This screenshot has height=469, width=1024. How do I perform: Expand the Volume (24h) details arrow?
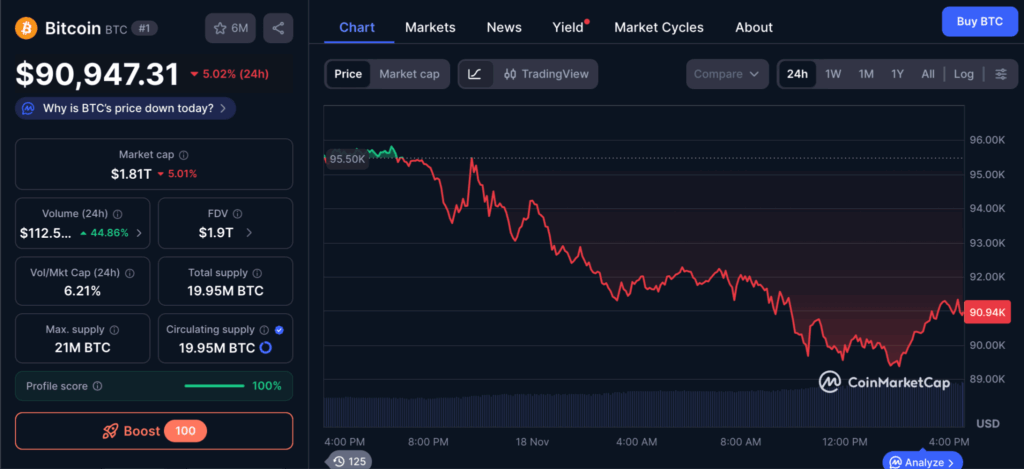[x=138, y=233]
